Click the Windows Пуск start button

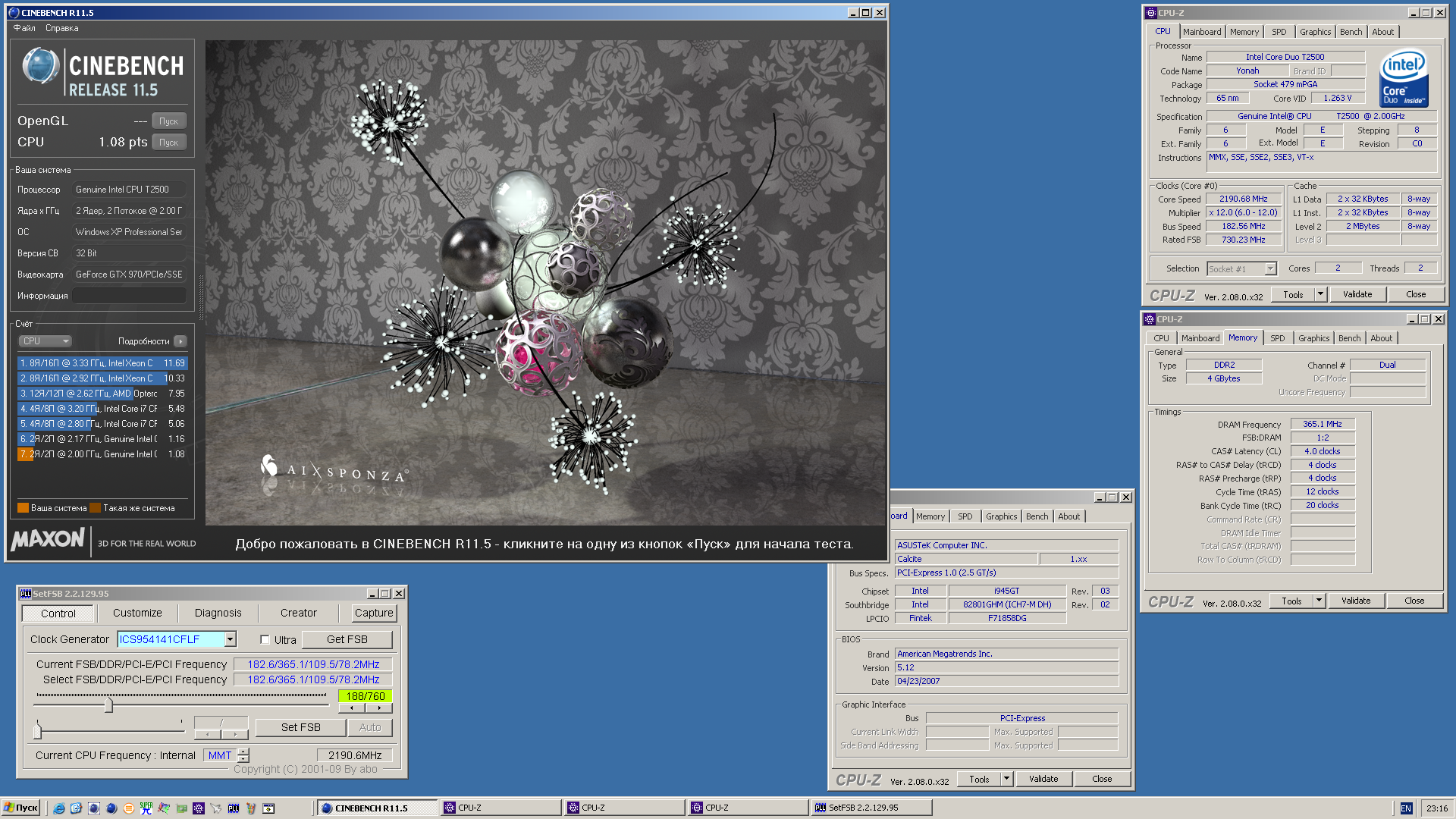tap(20, 808)
